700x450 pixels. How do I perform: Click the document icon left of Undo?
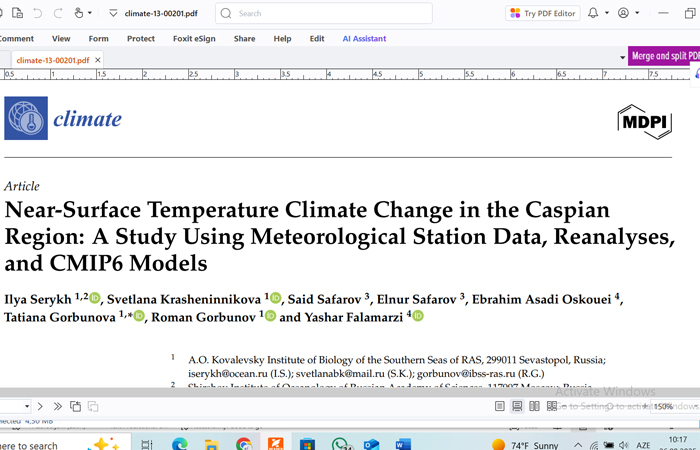(17, 13)
